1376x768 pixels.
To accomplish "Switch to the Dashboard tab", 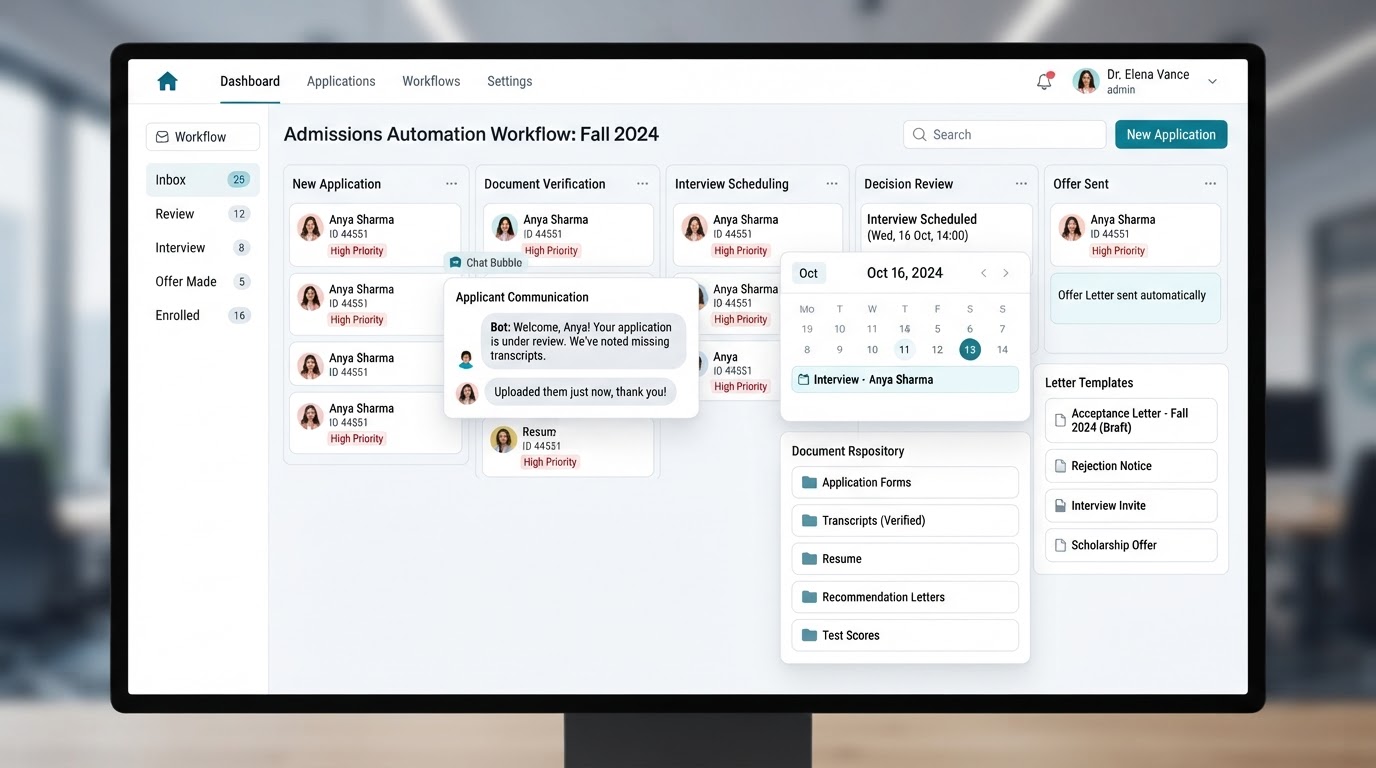I will pos(250,82).
